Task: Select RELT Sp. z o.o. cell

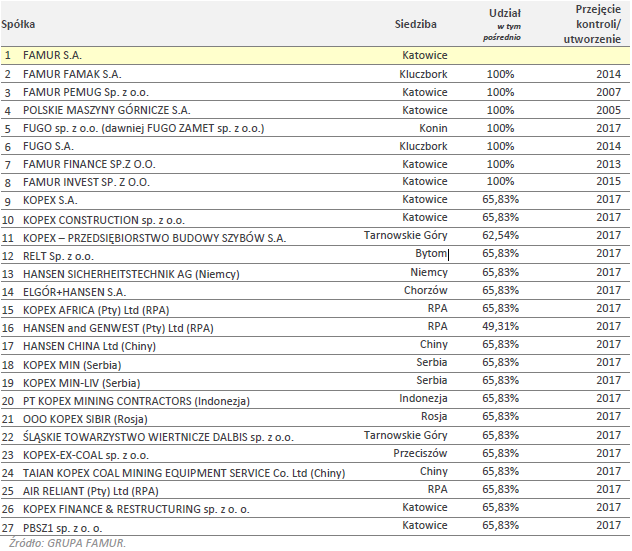Action: coord(58,256)
